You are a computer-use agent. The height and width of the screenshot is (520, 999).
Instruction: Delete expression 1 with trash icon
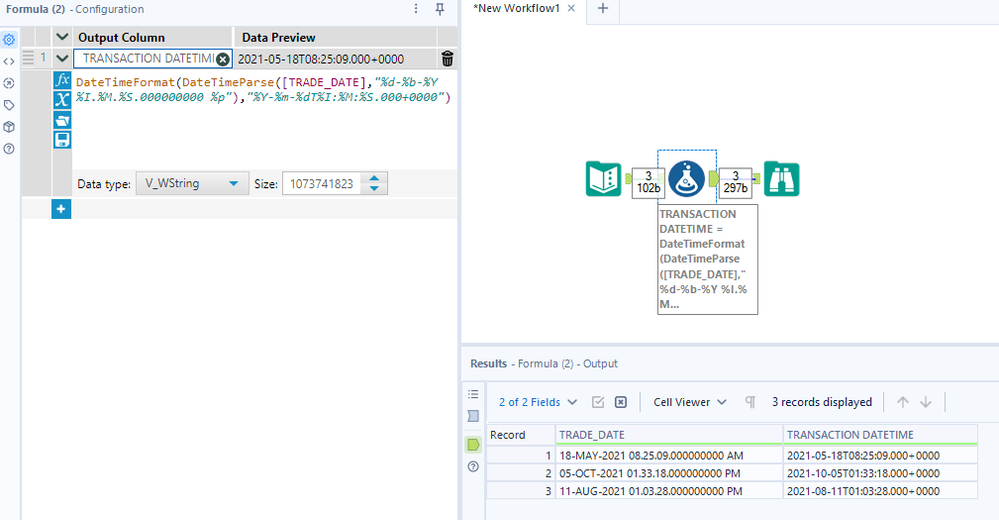[447, 59]
